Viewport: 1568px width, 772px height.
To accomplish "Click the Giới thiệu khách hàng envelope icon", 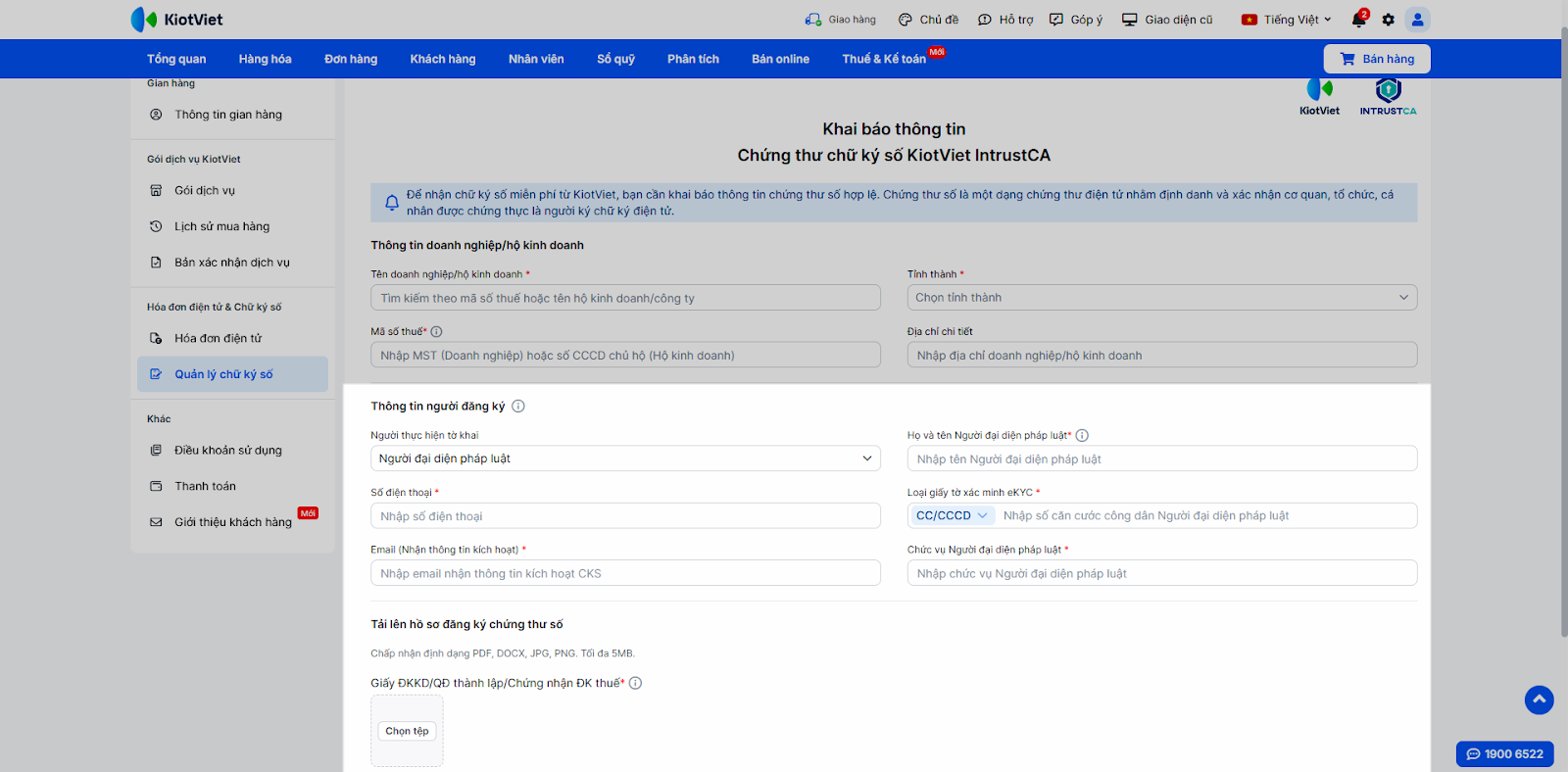I will [x=156, y=522].
